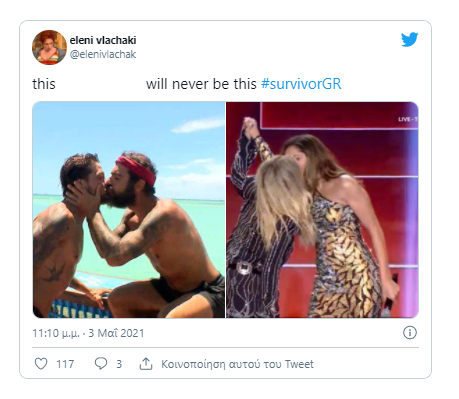Open replies via the speech bubble icon
The height and width of the screenshot is (399, 459).
tap(101, 364)
